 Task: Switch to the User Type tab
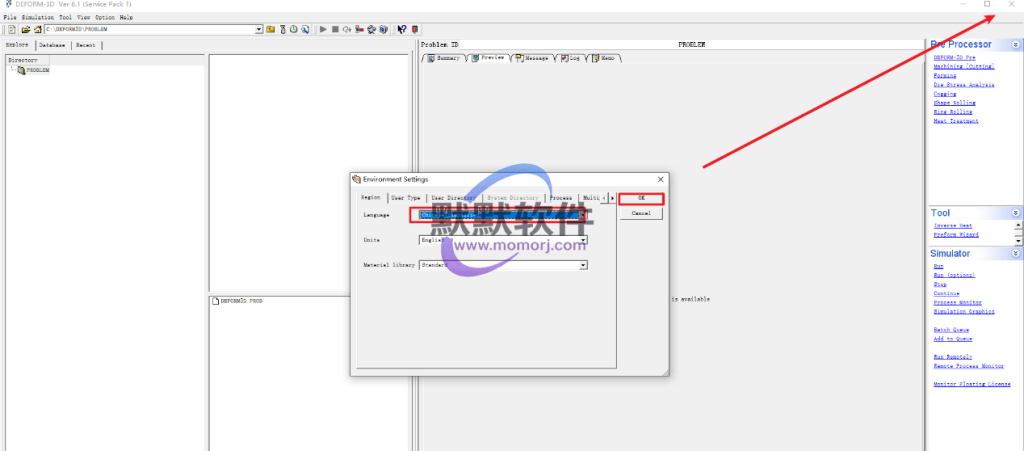(x=407, y=198)
